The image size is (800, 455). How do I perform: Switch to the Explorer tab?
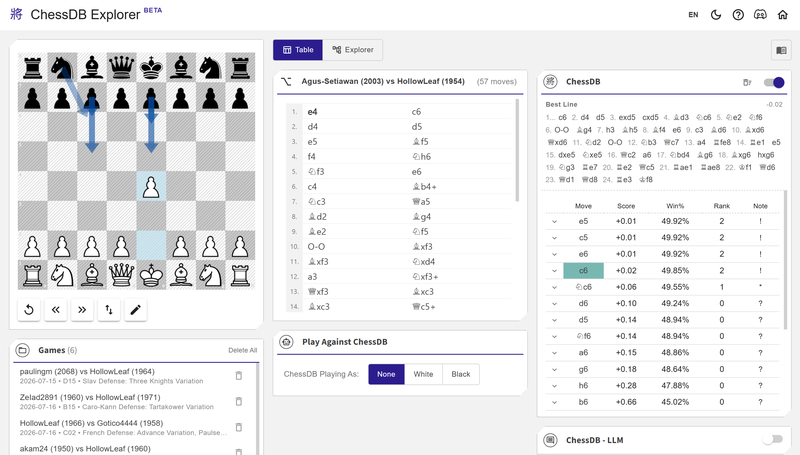pyautogui.click(x=353, y=50)
